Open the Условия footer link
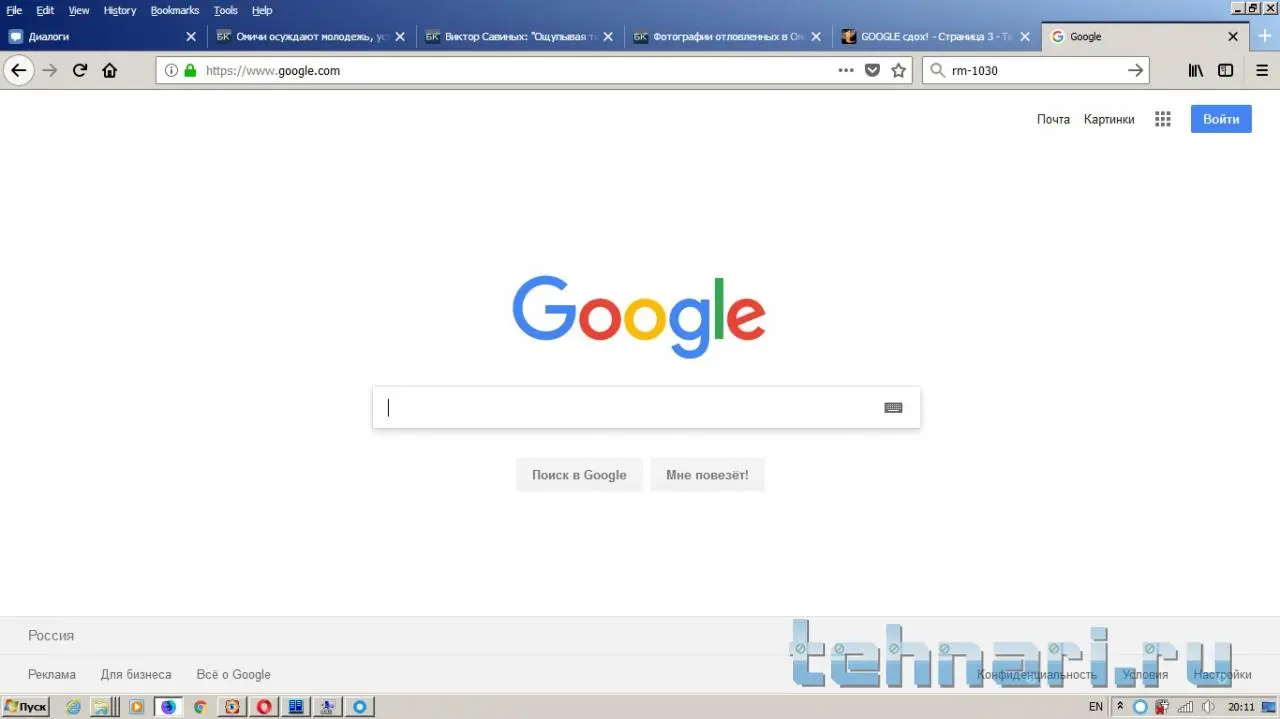 click(x=1145, y=674)
